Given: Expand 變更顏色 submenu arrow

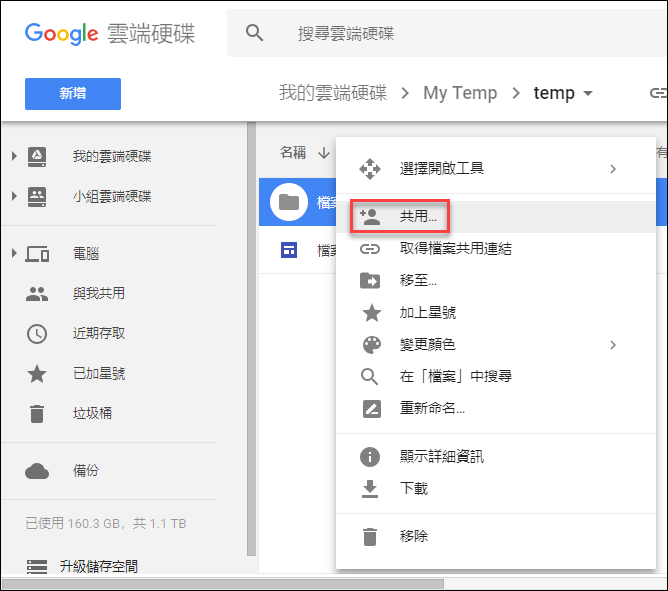Looking at the screenshot, I should [x=613, y=345].
